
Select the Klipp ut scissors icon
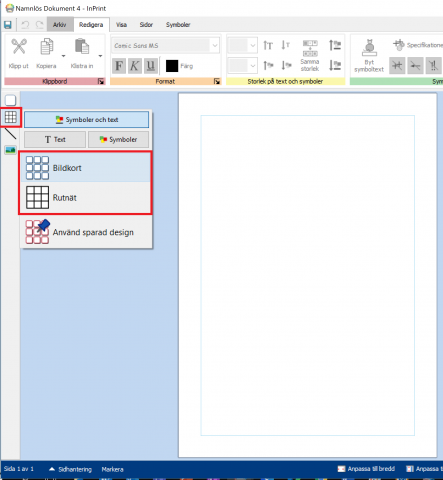click(x=19, y=46)
